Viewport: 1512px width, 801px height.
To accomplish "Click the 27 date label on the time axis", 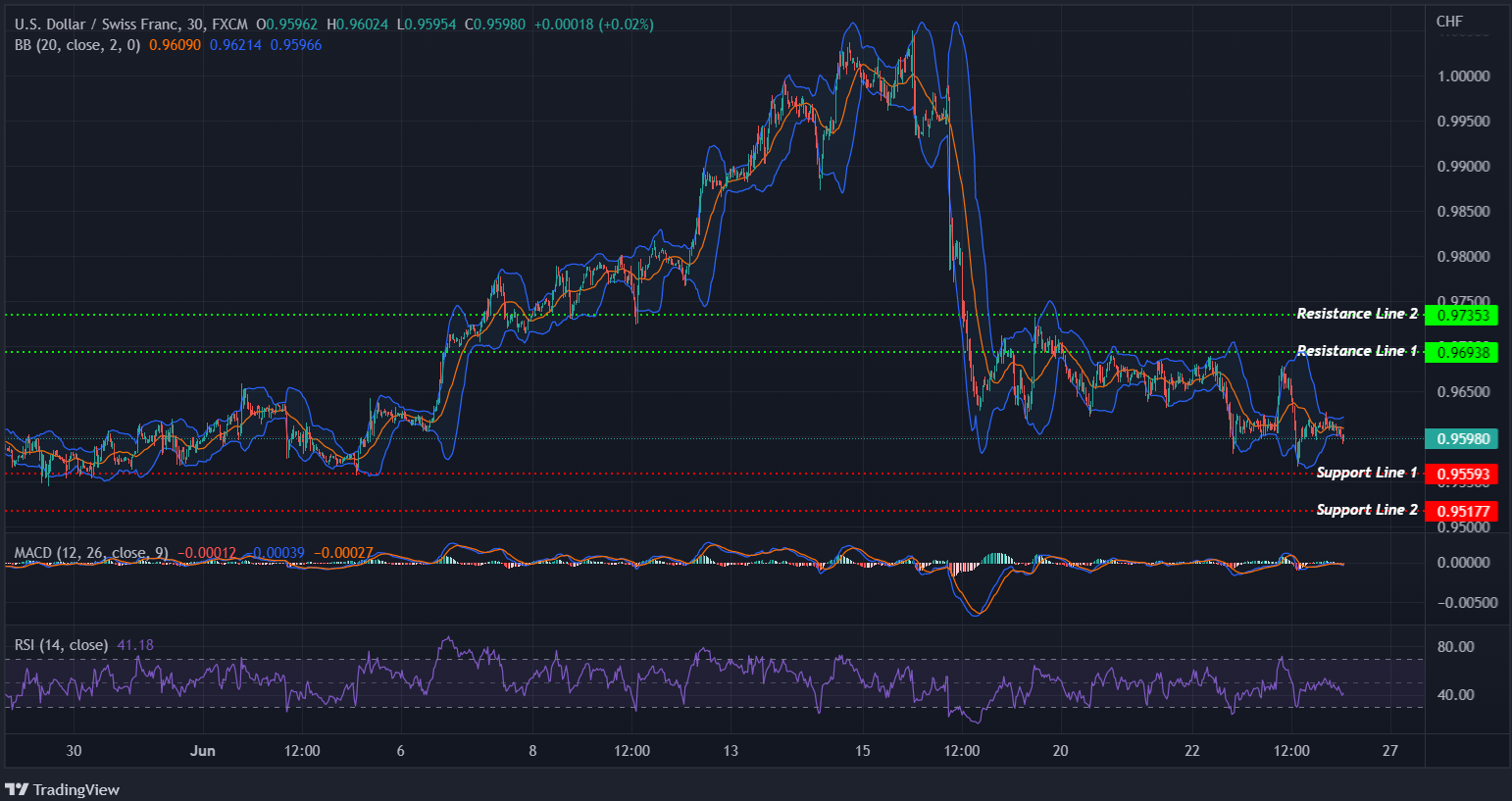I will point(1389,751).
